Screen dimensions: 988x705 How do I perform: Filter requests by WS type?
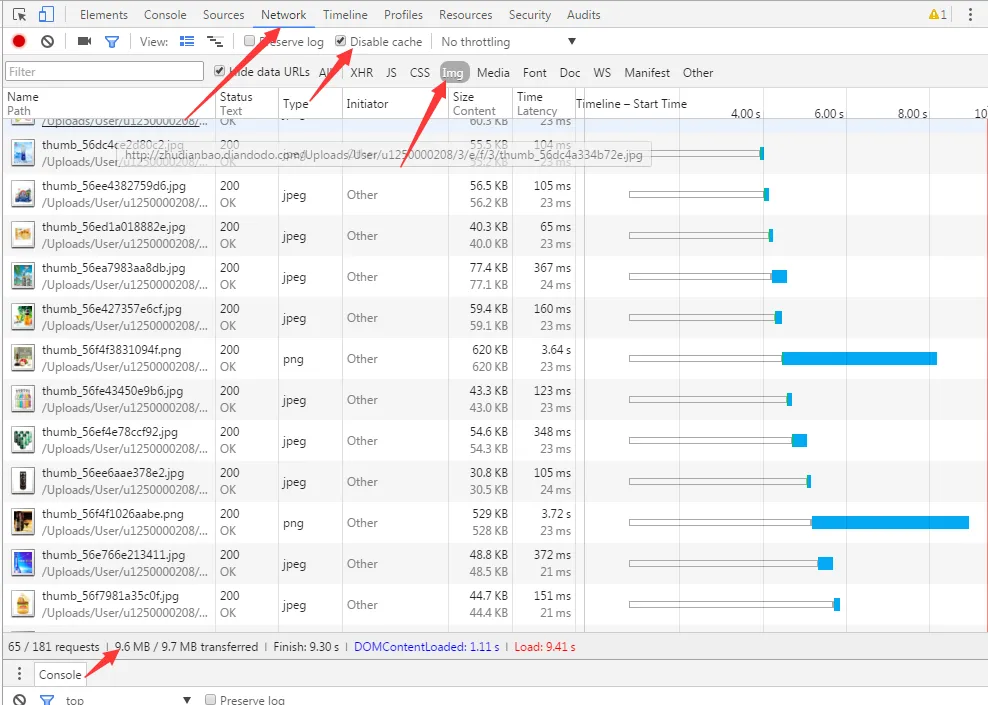pos(602,72)
